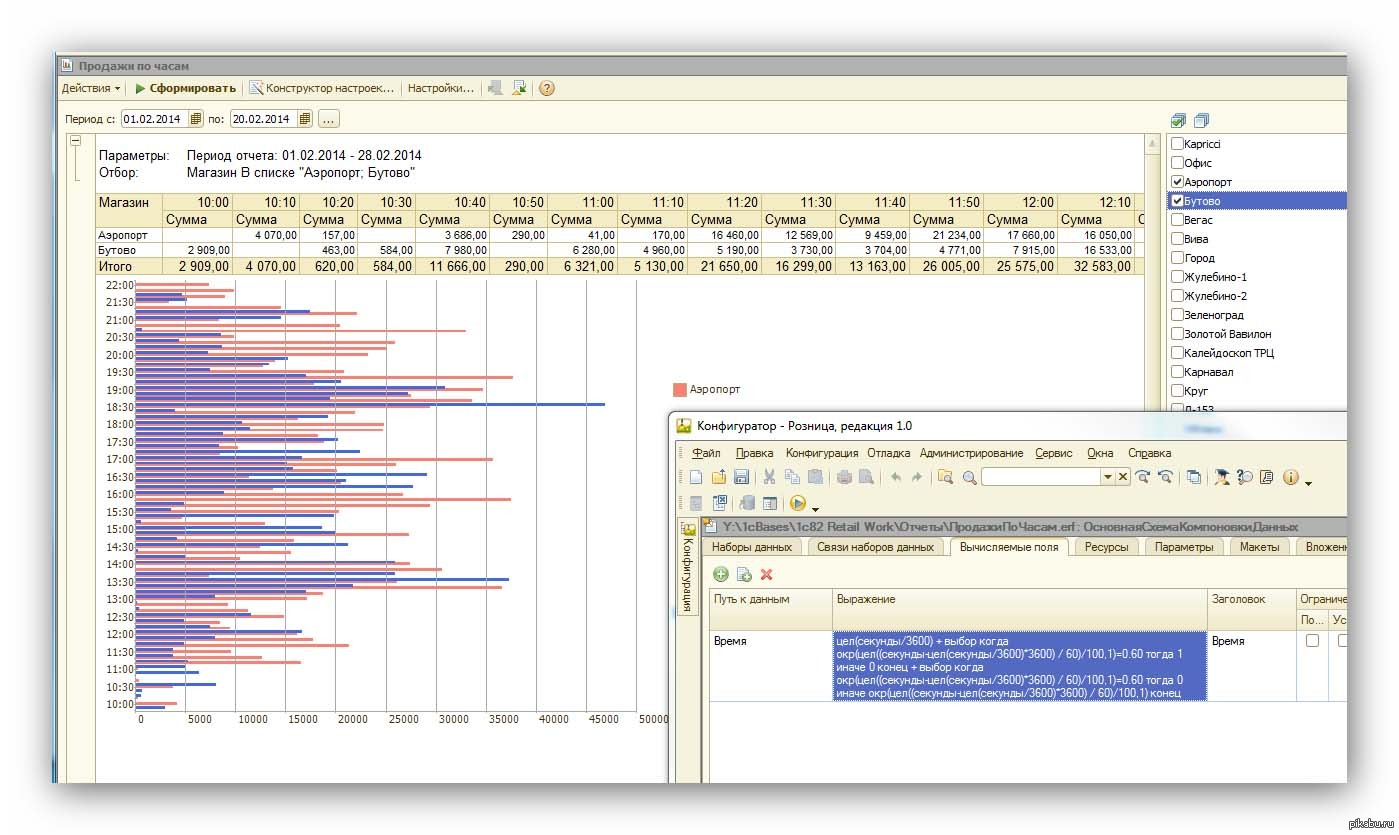
Task: Open the Отладка menu
Action: [x=889, y=453]
